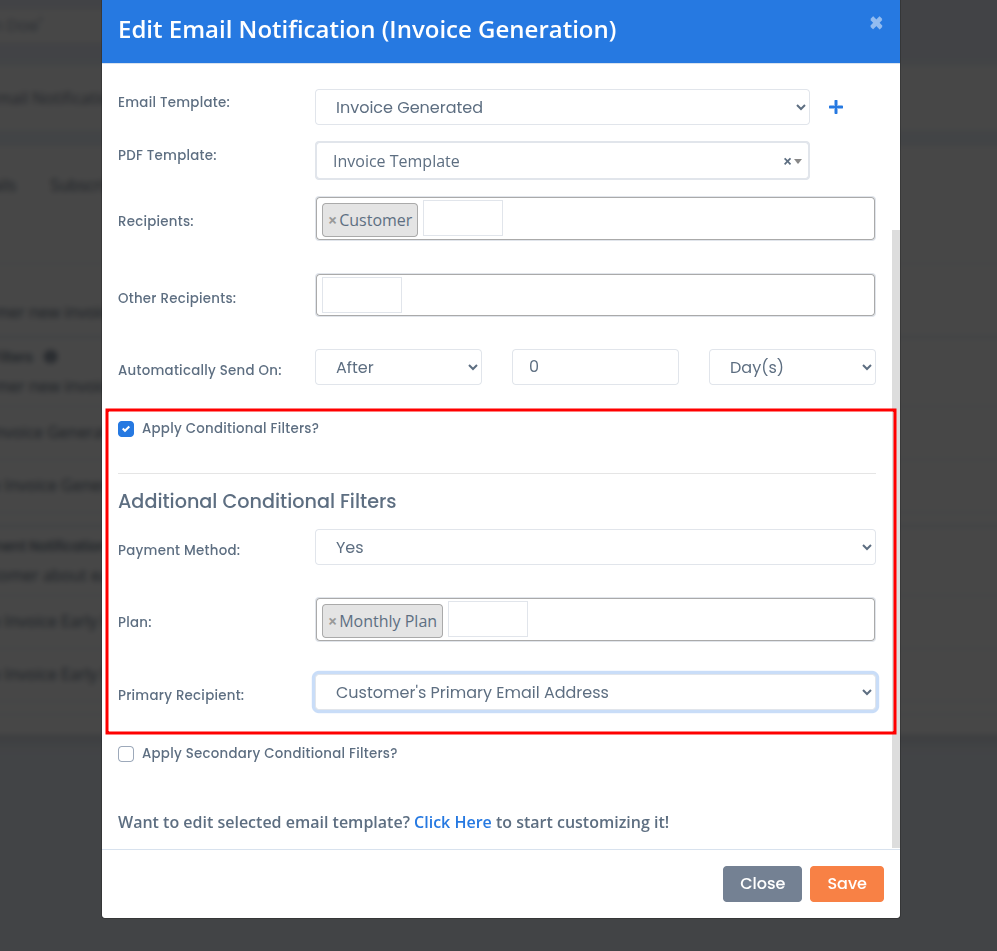
Task: Close dialog with the X icon
Action: tap(876, 23)
